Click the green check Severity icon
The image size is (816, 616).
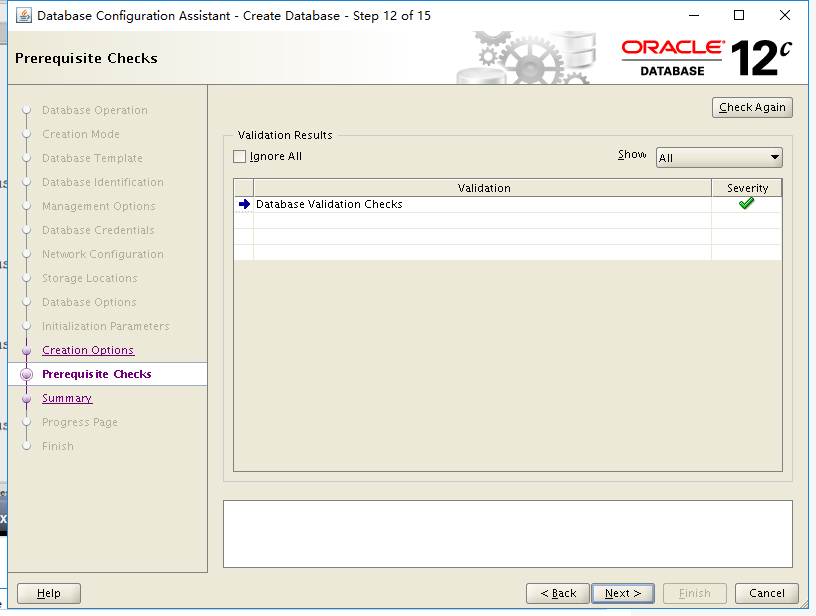tap(747, 203)
